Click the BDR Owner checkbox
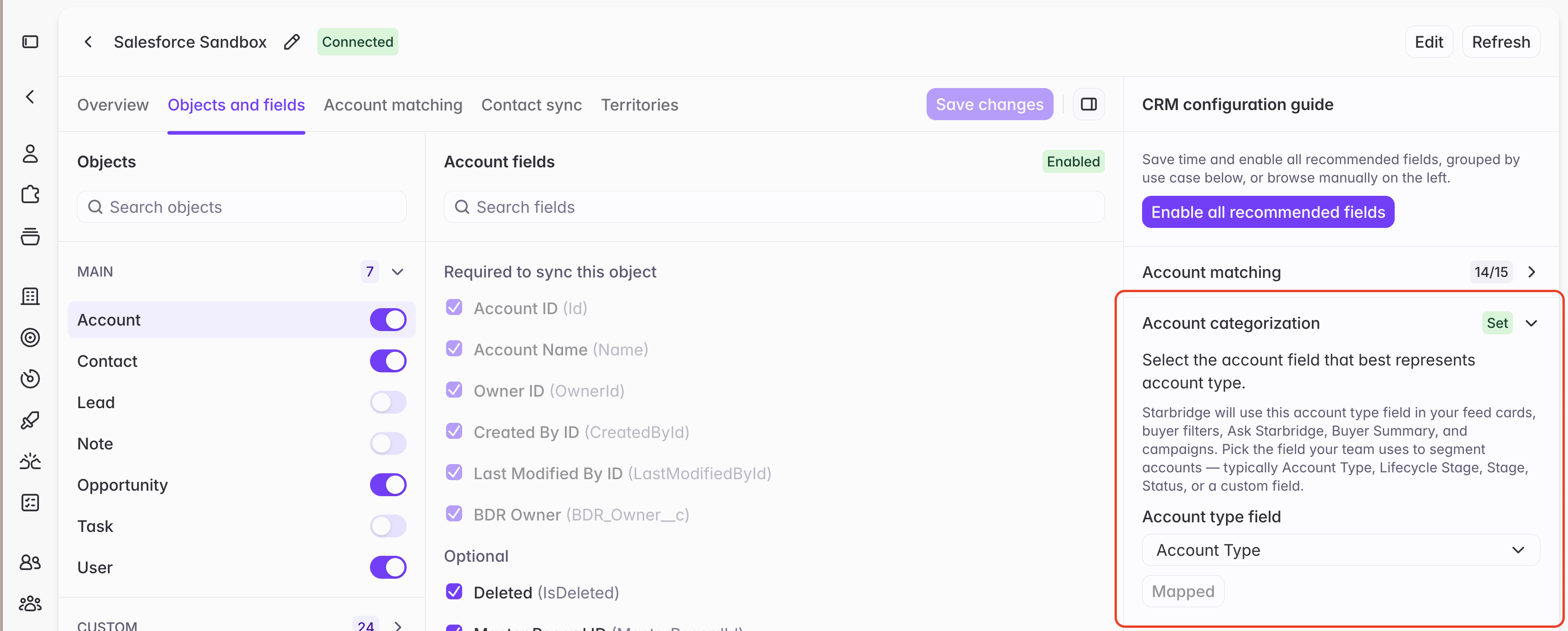The width and height of the screenshot is (1568, 631). coord(454,514)
